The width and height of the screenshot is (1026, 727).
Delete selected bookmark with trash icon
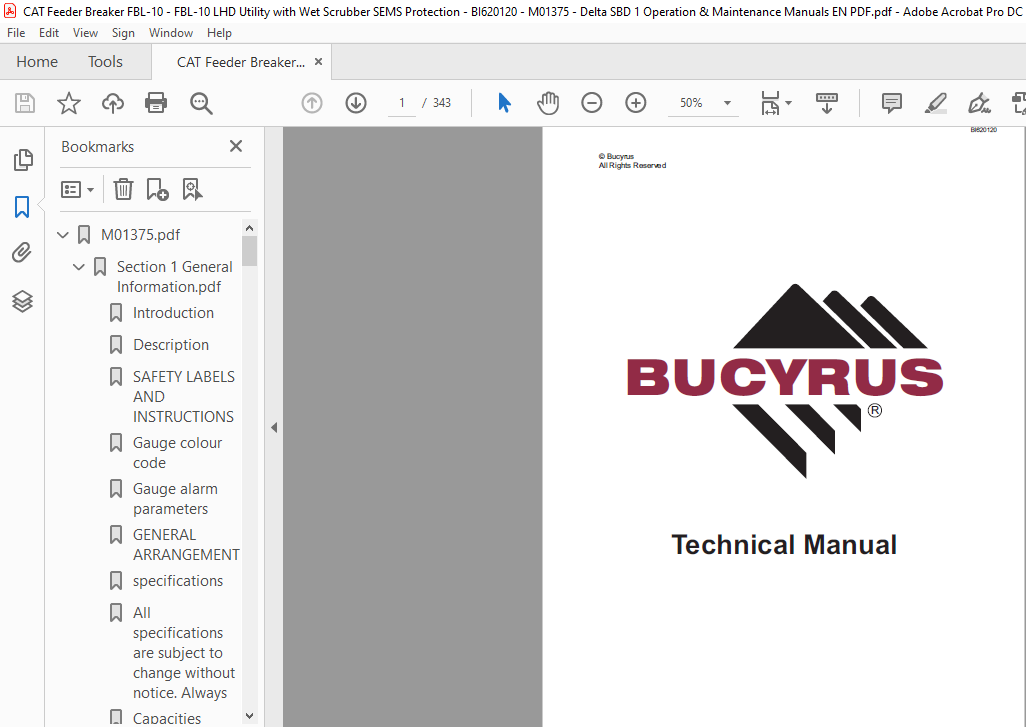click(123, 190)
